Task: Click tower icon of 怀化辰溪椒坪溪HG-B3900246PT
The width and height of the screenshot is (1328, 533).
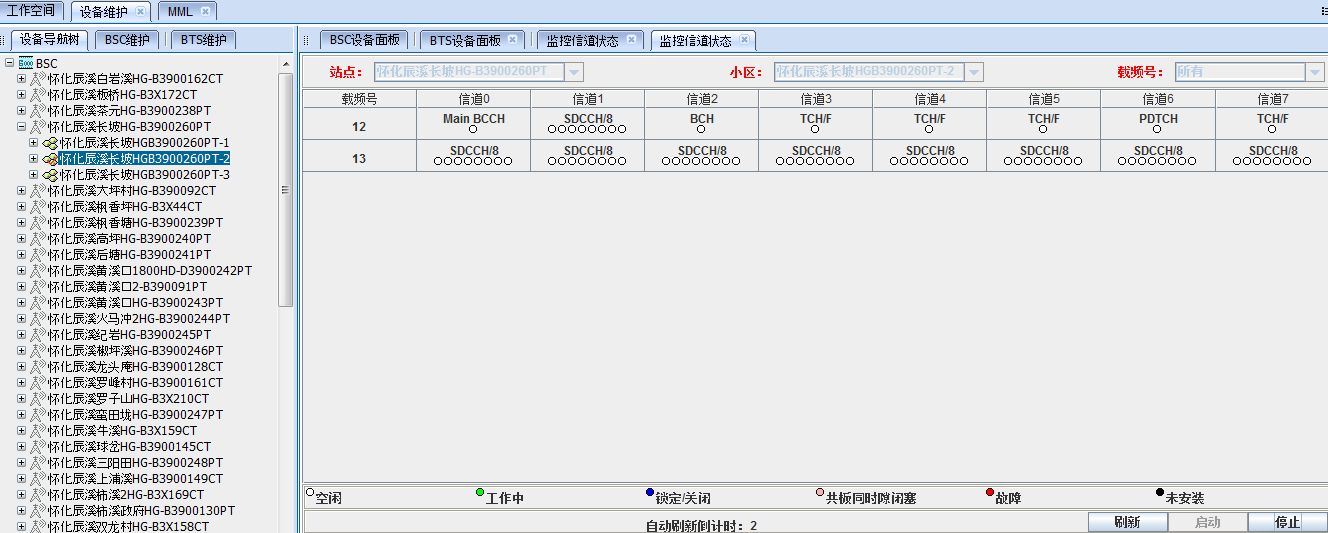Action: [39, 351]
